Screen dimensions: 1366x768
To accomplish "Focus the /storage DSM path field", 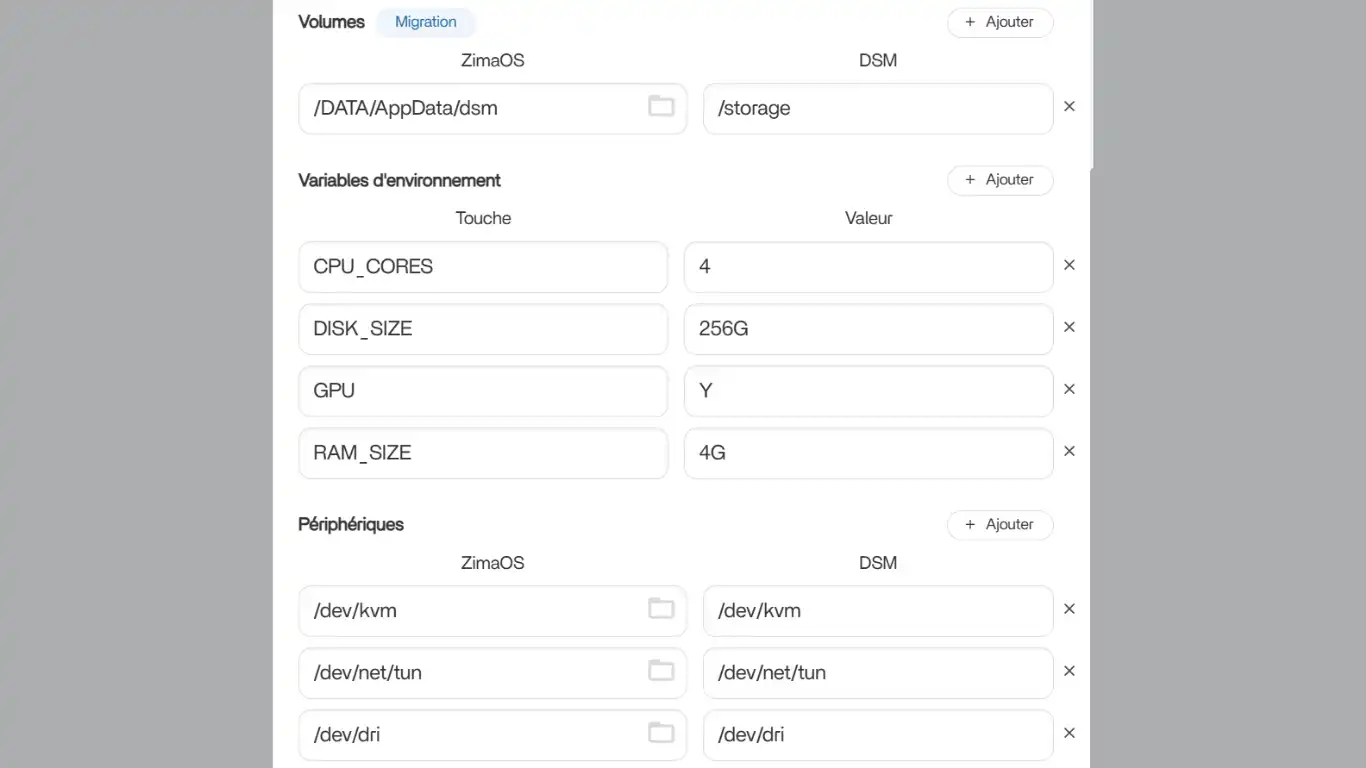I will (877, 108).
